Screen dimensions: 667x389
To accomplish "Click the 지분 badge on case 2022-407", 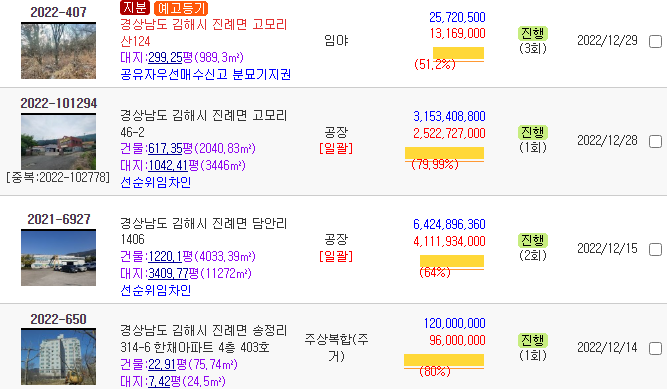I will 134,7.
